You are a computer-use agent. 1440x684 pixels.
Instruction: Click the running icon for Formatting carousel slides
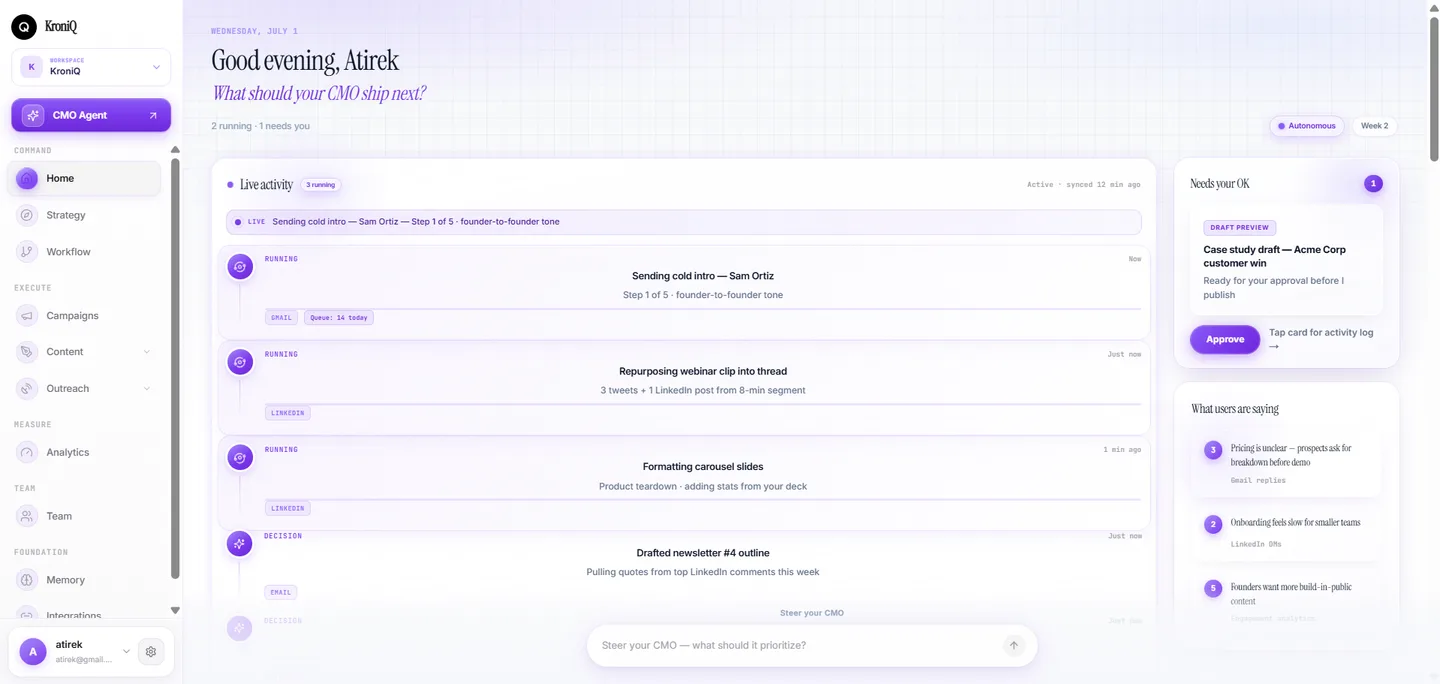click(239, 458)
